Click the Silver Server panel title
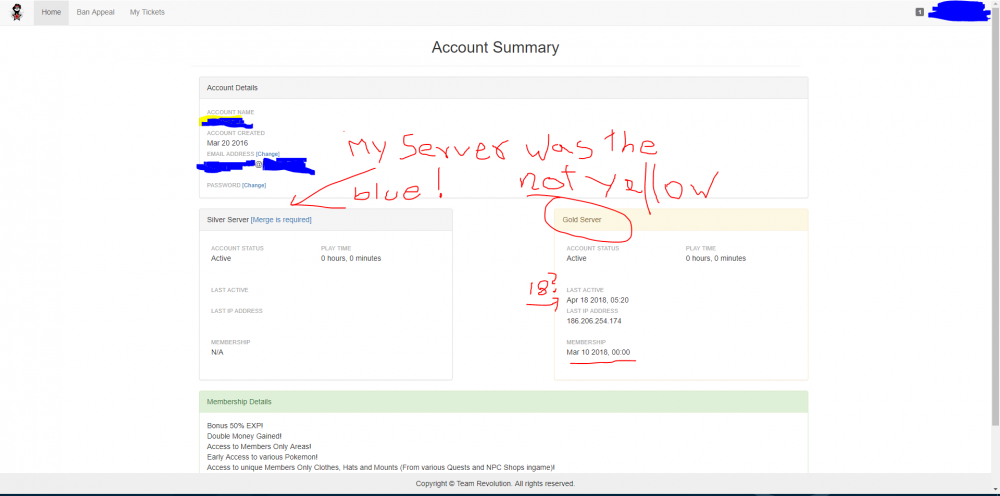This screenshot has height=496, width=1000. [227, 219]
